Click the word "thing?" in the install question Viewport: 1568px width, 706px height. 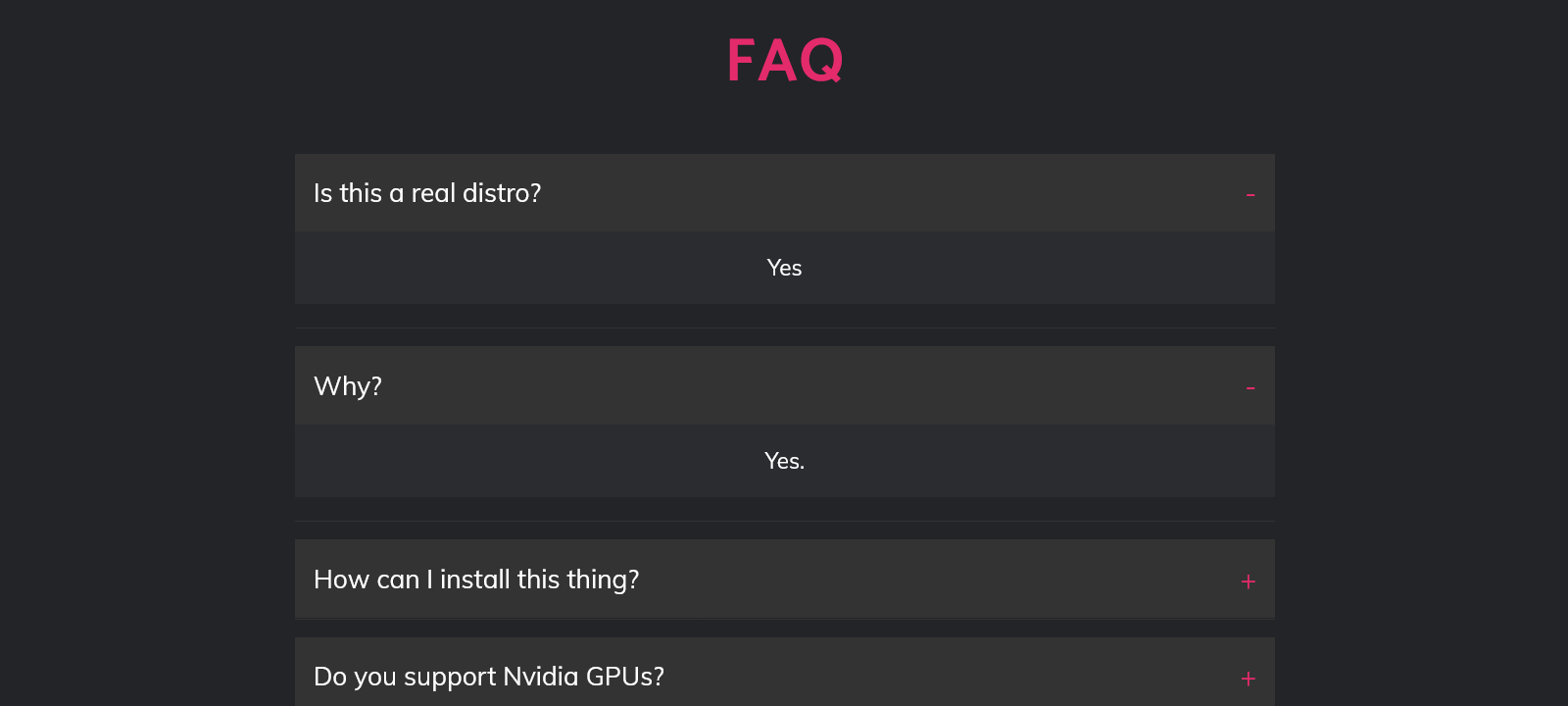pyautogui.click(x=602, y=580)
